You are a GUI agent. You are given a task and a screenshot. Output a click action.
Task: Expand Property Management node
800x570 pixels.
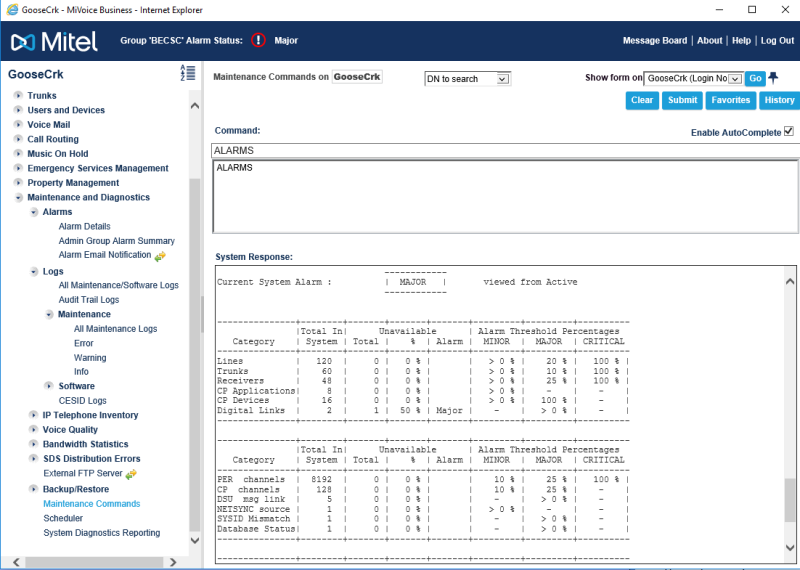coord(18,183)
